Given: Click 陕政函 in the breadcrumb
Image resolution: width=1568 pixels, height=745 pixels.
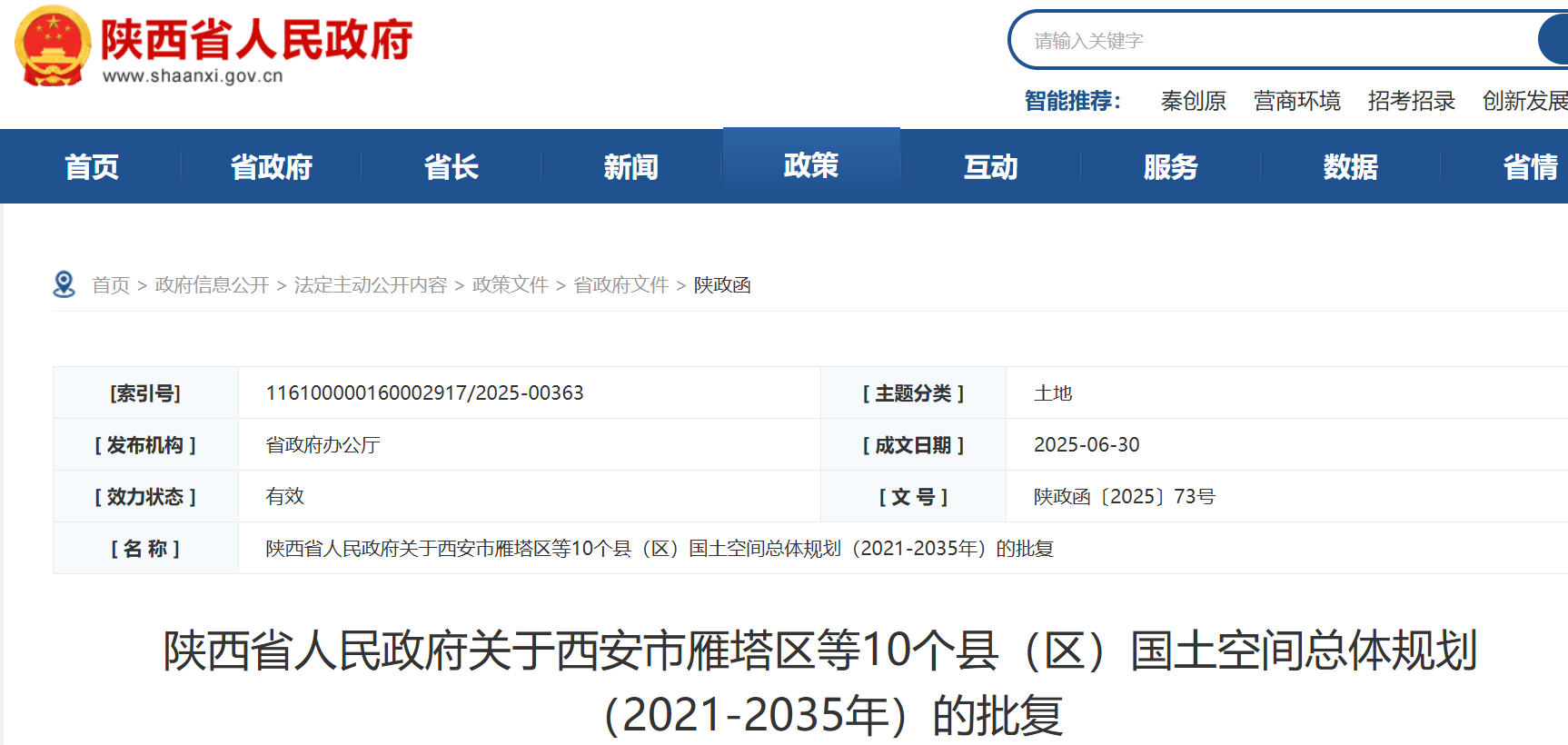Looking at the screenshot, I should (x=722, y=285).
